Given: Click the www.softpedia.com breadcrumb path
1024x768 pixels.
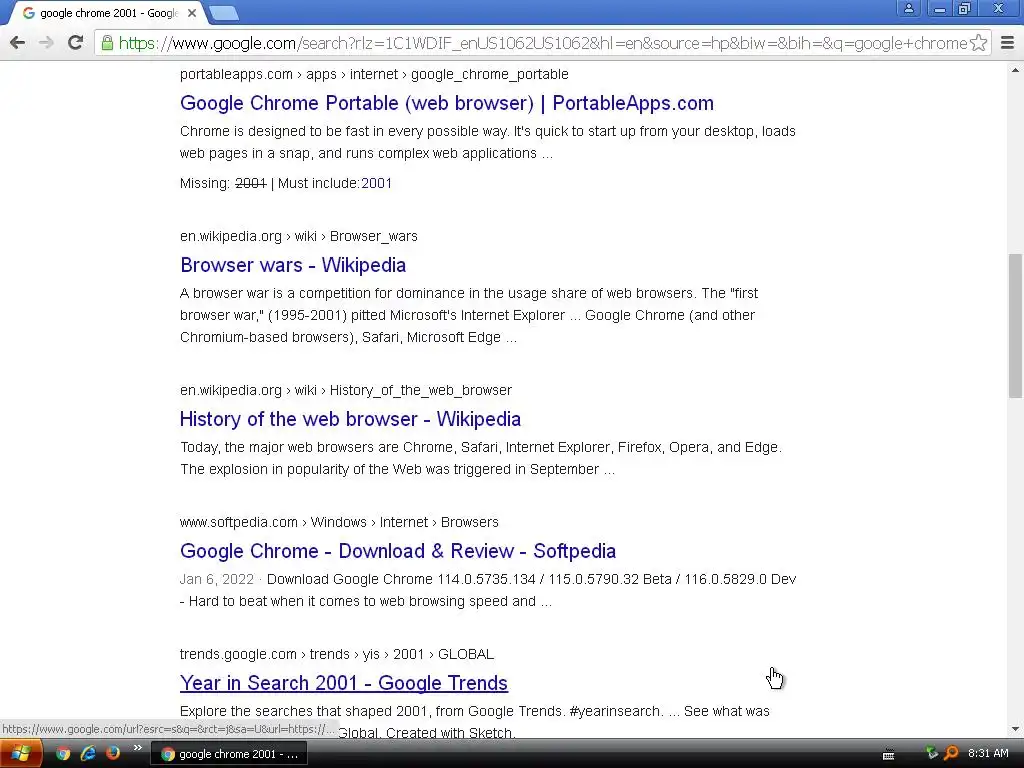Looking at the screenshot, I should tap(339, 522).
